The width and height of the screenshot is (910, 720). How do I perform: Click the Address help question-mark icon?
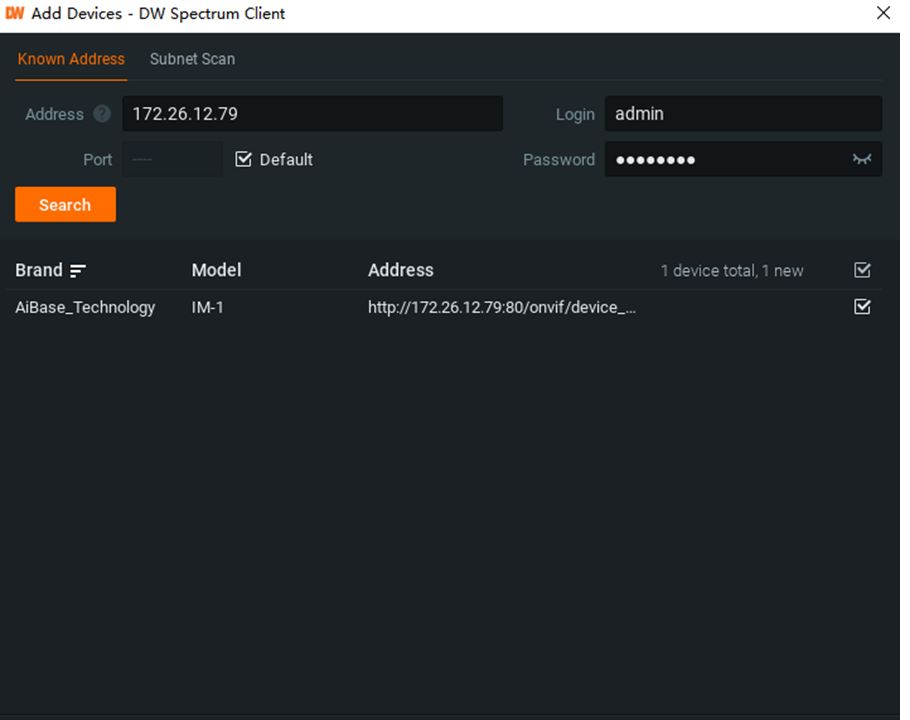(x=102, y=114)
